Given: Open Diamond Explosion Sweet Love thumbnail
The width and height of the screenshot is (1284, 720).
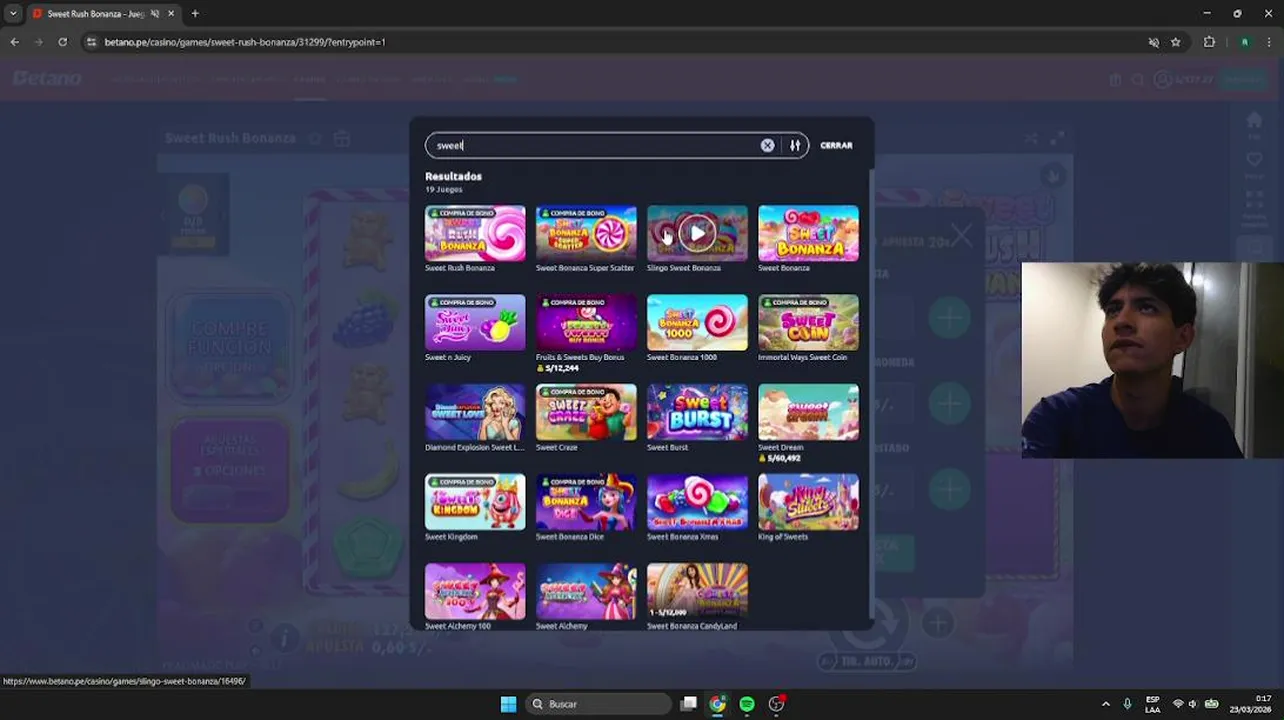Looking at the screenshot, I should 475,412.
